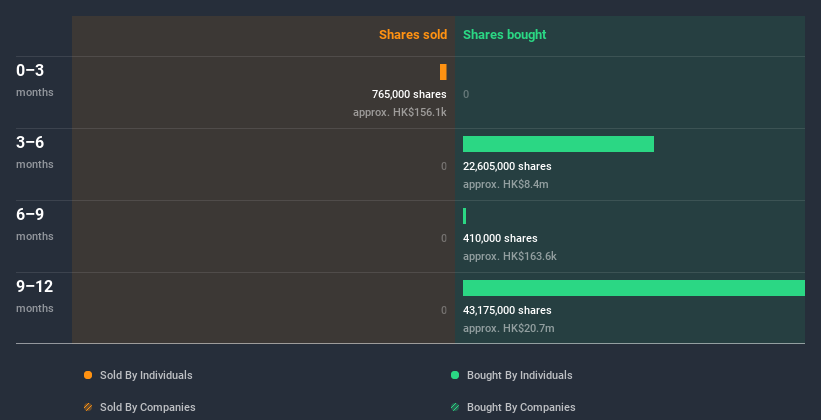Screen dimensions: 821x420
Task: Click the orange Sold By Individuals legend dot
Action: (x=88, y=375)
